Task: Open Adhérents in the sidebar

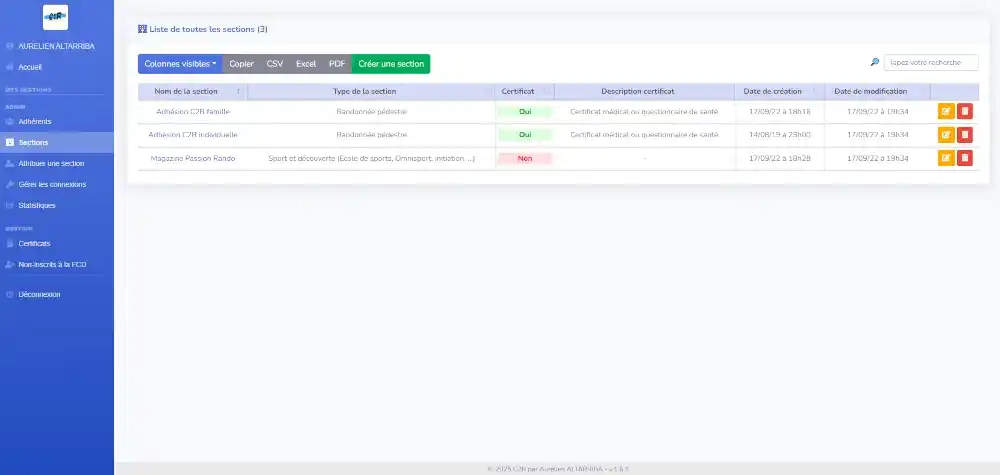Action: (x=35, y=121)
